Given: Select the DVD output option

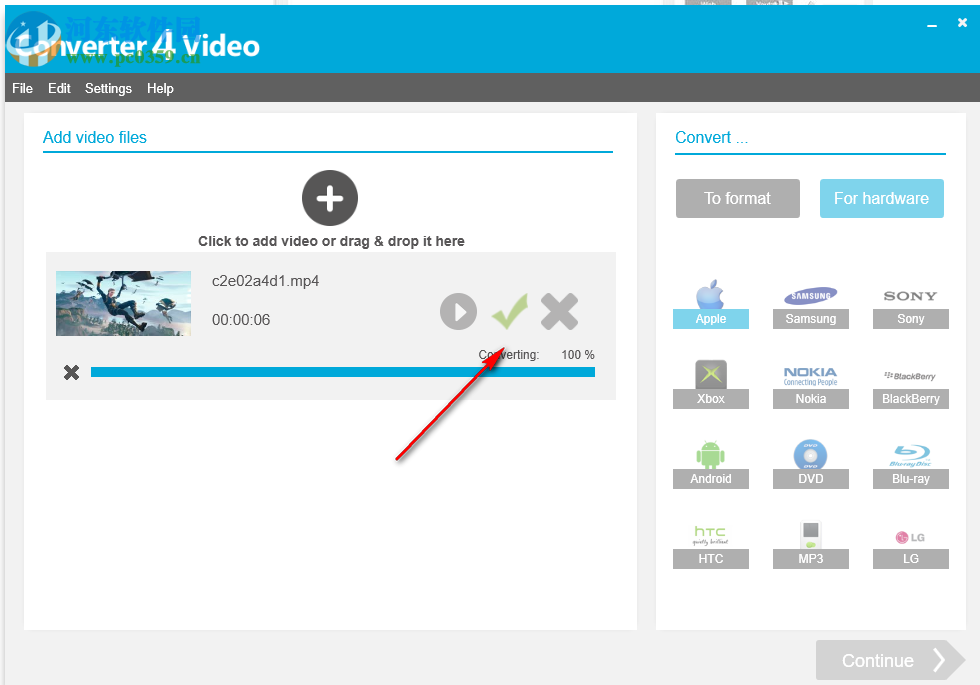Looking at the screenshot, I should click(x=810, y=462).
